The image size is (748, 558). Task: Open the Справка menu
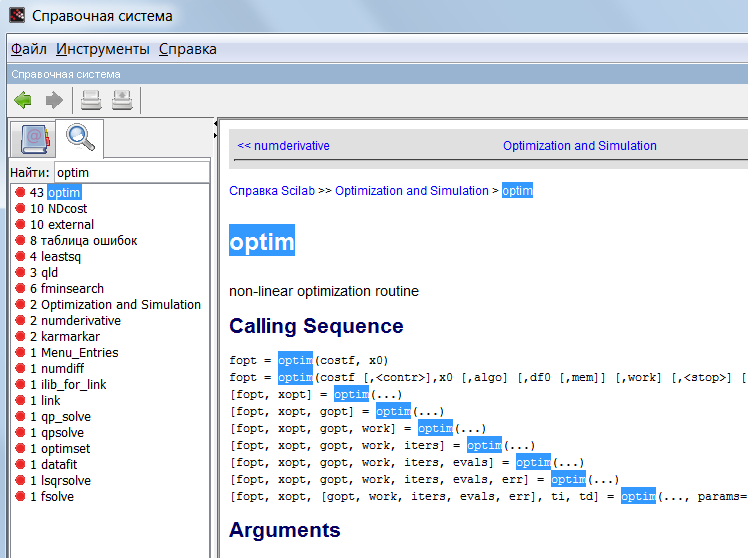point(187,49)
